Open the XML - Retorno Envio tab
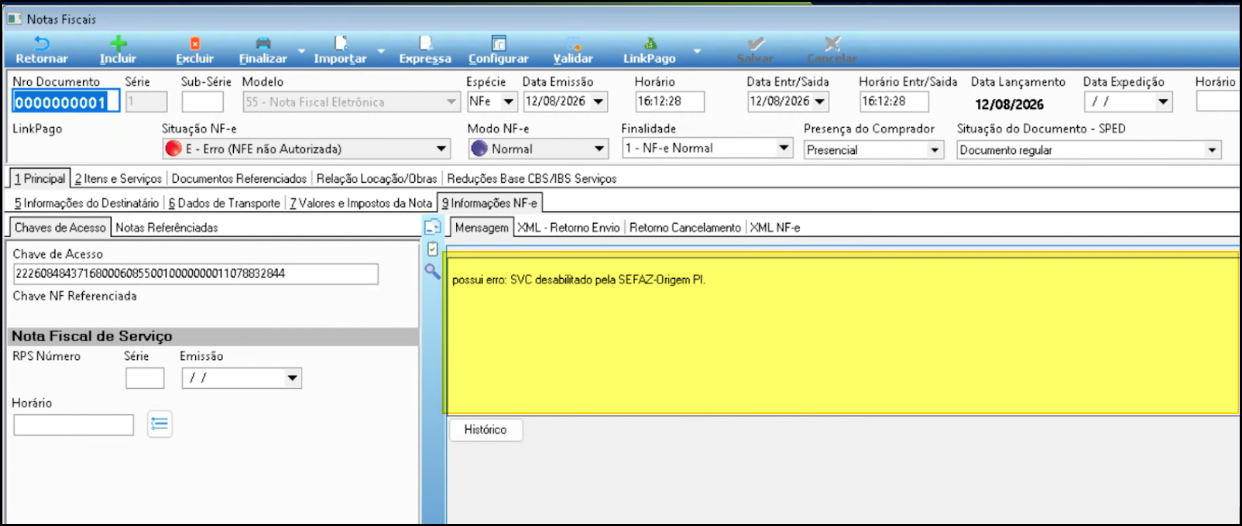The height and width of the screenshot is (526, 1242). [x=569, y=227]
